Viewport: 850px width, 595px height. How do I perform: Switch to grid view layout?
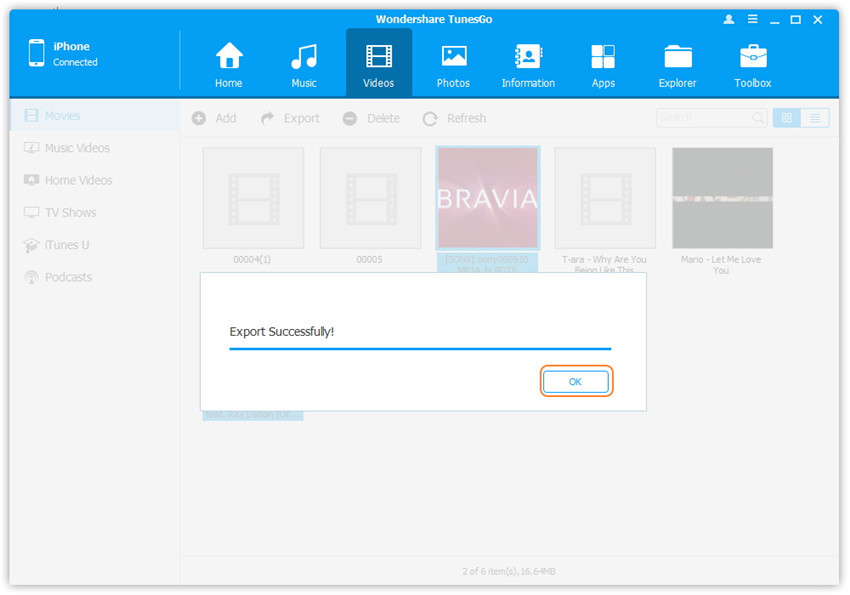[786, 118]
